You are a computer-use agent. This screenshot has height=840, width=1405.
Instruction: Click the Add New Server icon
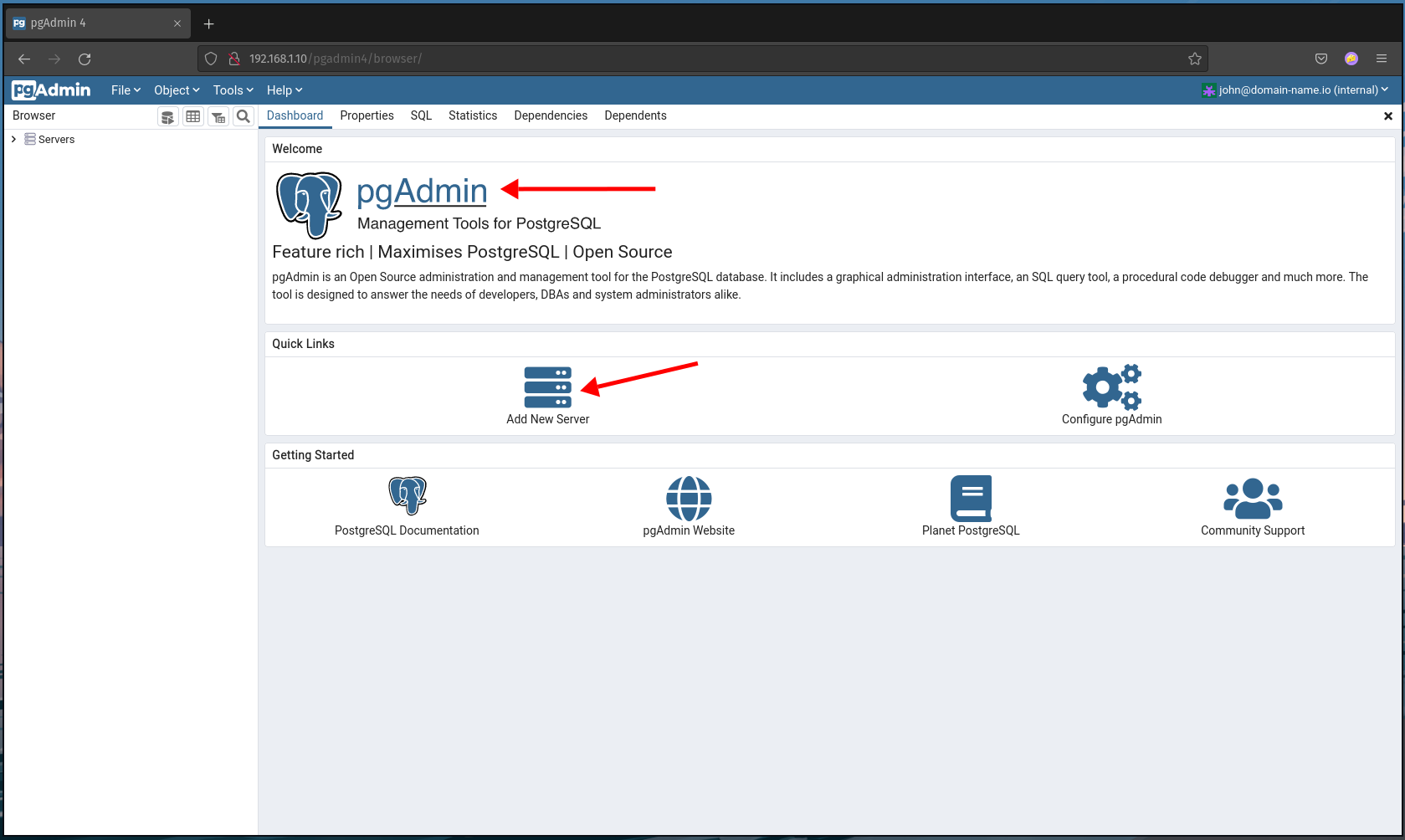pyautogui.click(x=548, y=387)
